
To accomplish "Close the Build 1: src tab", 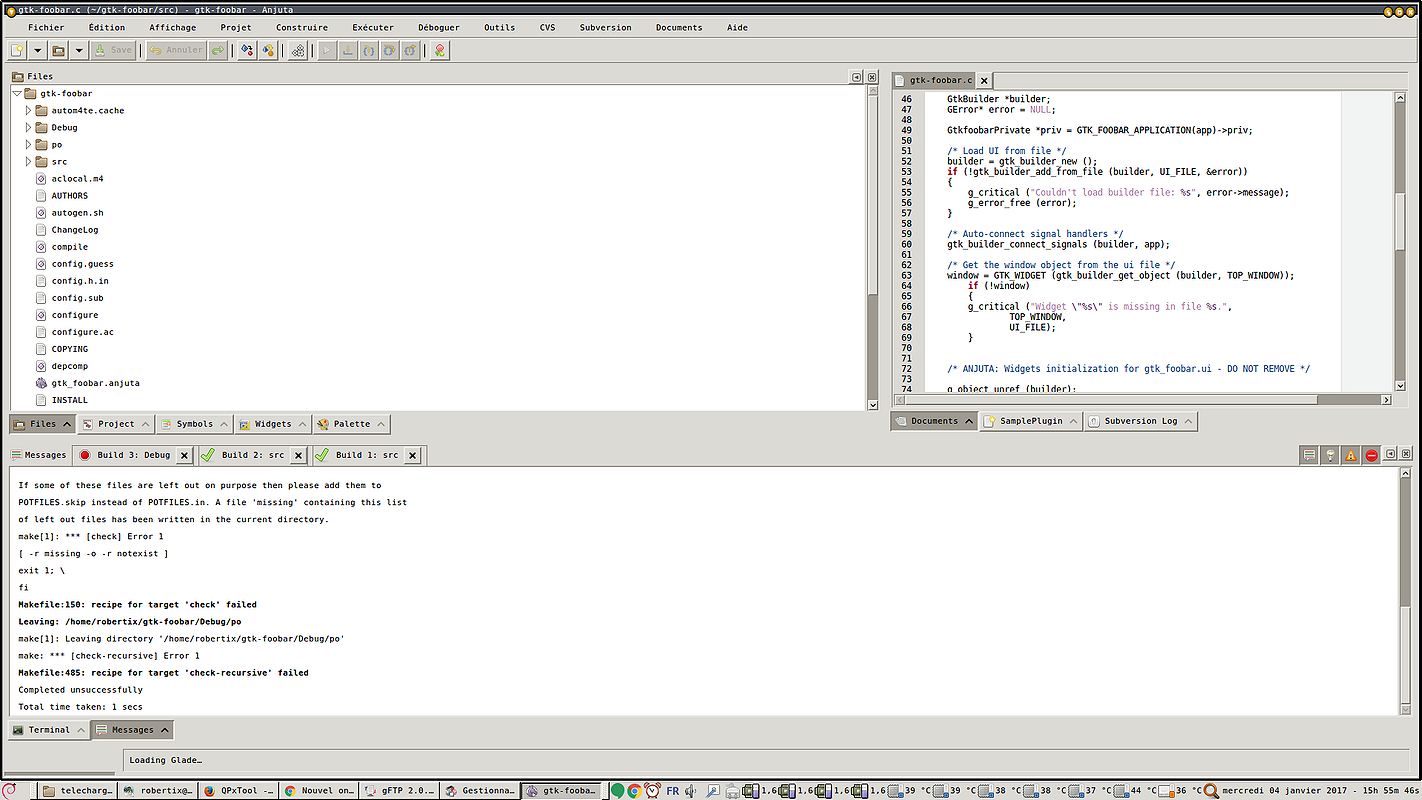I will click(x=412, y=455).
